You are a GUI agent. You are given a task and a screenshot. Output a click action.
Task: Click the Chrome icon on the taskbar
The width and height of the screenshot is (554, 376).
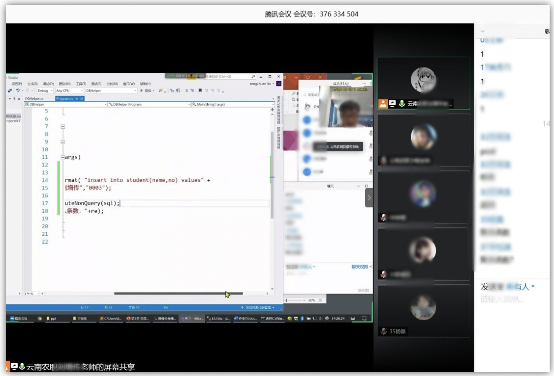click(x=40, y=318)
